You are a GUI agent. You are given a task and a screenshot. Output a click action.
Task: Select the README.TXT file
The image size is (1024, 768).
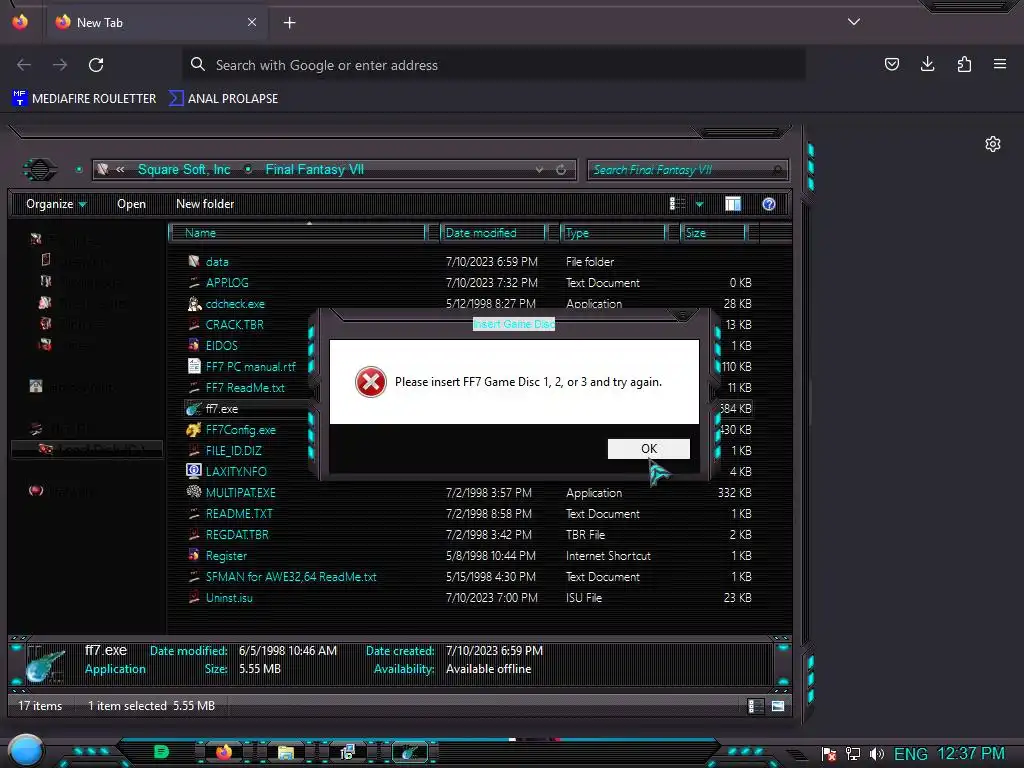[239, 514]
